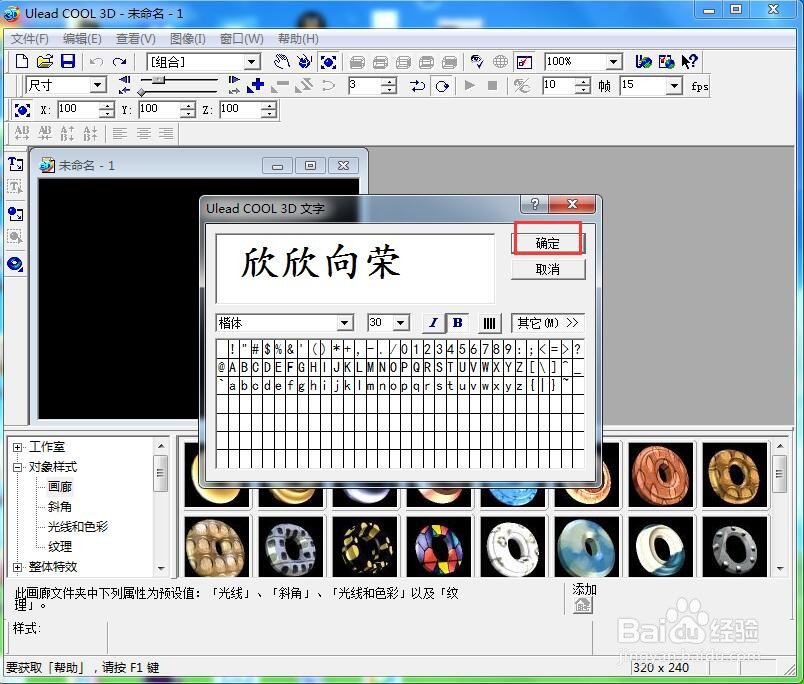Toggle bold in text dialog
Viewport: 804px width, 684px height.
point(457,323)
